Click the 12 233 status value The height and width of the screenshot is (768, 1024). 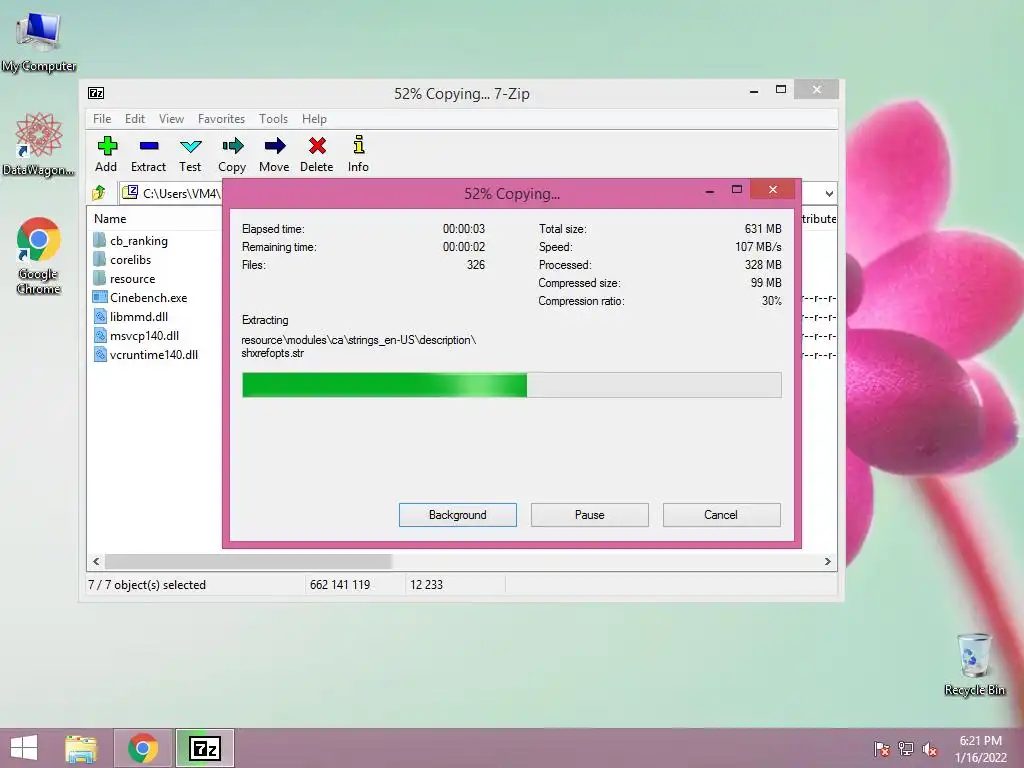pyautogui.click(x=426, y=584)
